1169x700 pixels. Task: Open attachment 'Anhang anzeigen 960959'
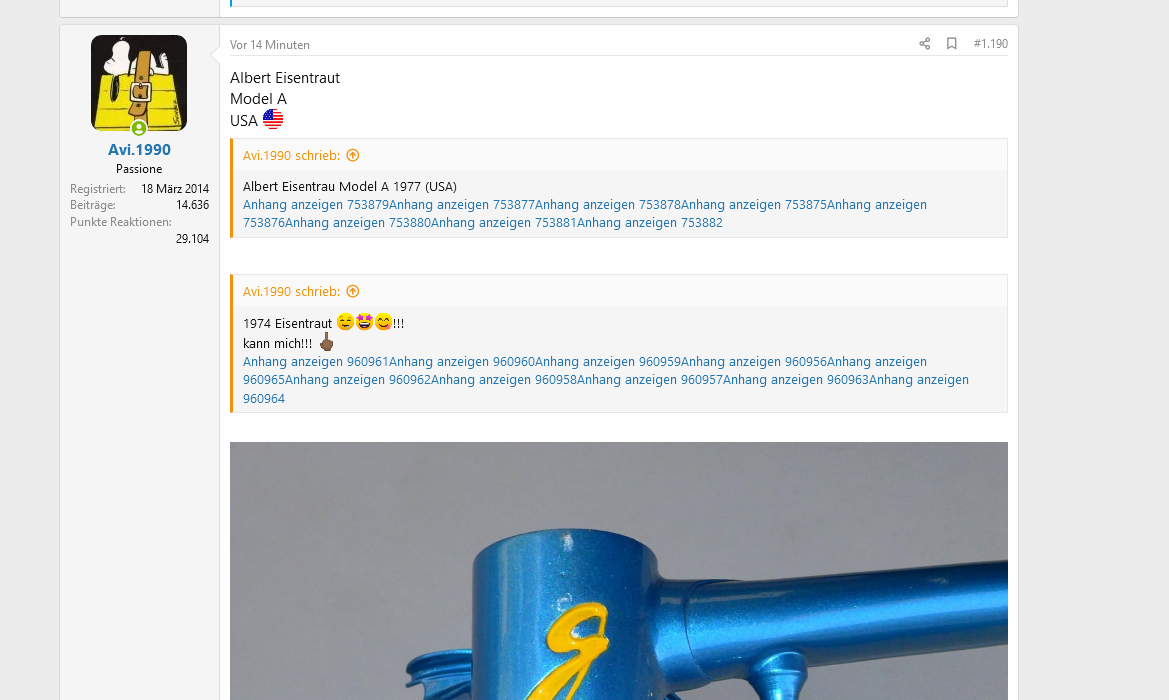pos(608,362)
